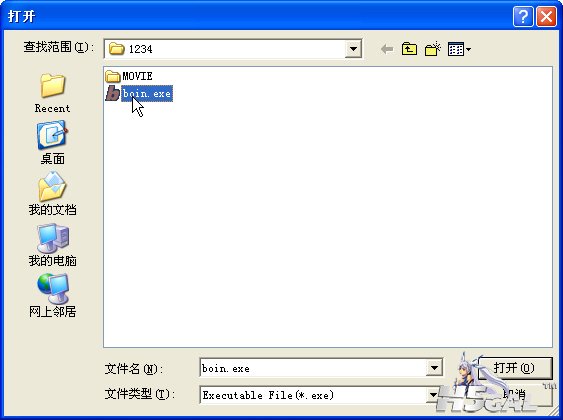Screen dimensions: 563x420
Task: Expand the 文件名 file name dropdown arrow
Action: [x=434, y=368]
